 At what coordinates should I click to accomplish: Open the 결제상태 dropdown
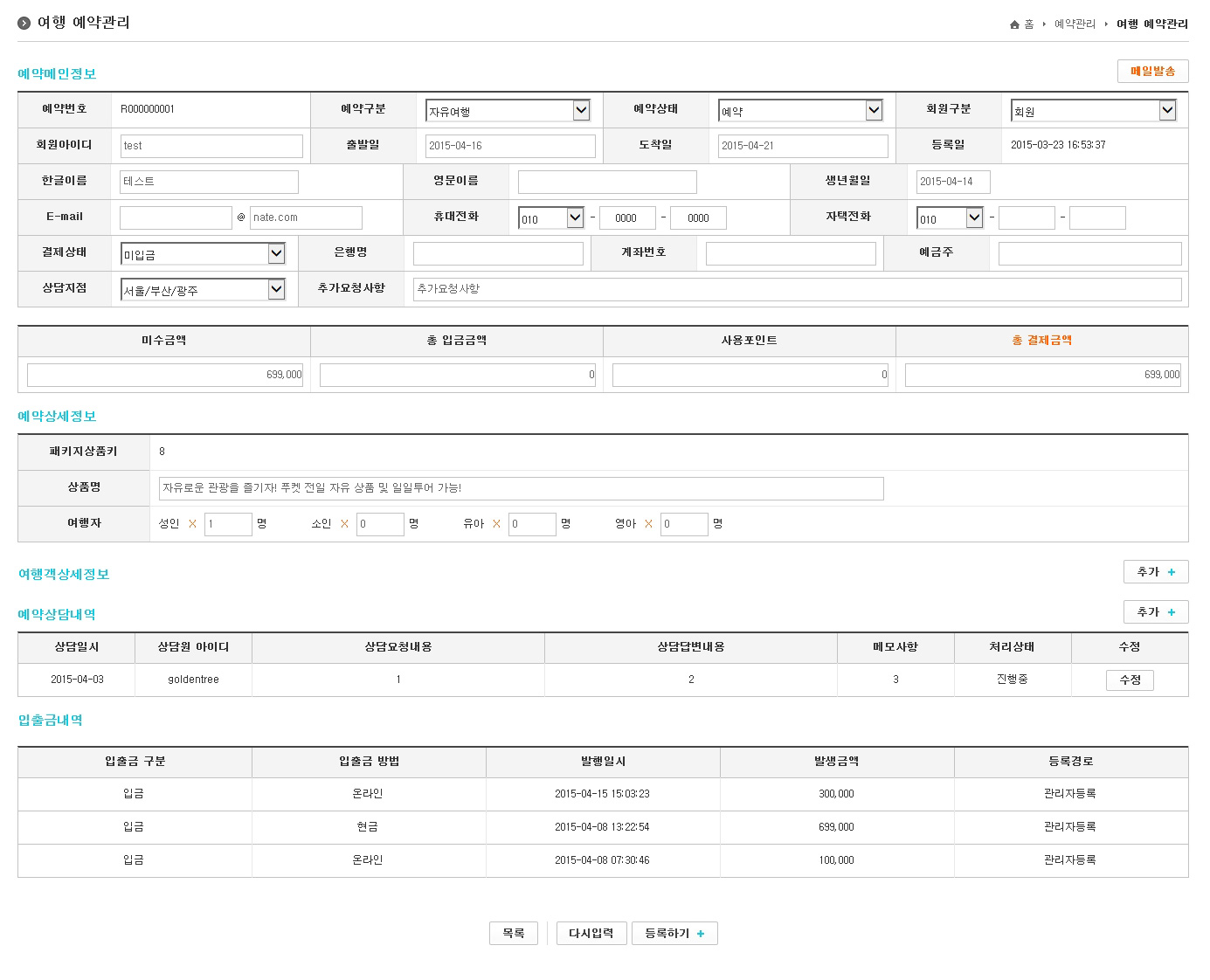[203, 254]
